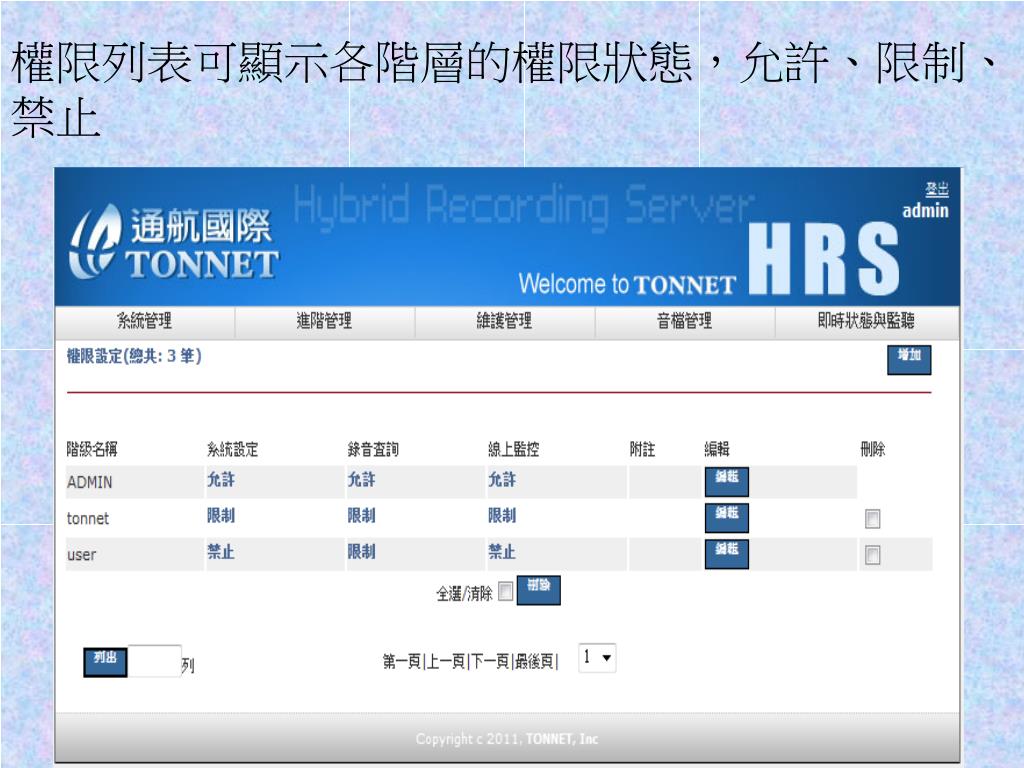Screen dimensions: 1024x768
Task: Click the 刪除 button beside 全選/清除
Action: coord(539,590)
